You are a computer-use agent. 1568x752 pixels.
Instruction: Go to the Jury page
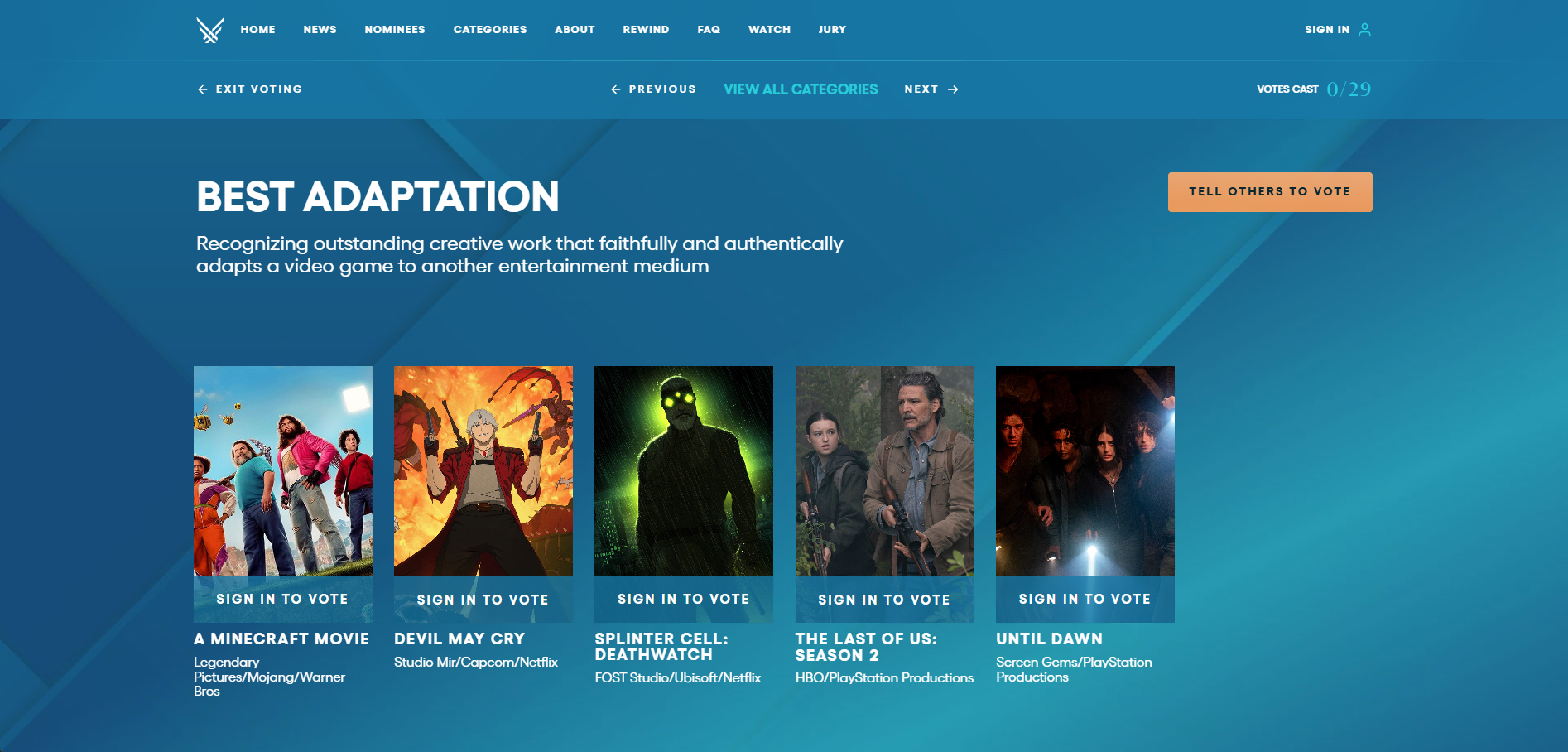coord(832,30)
